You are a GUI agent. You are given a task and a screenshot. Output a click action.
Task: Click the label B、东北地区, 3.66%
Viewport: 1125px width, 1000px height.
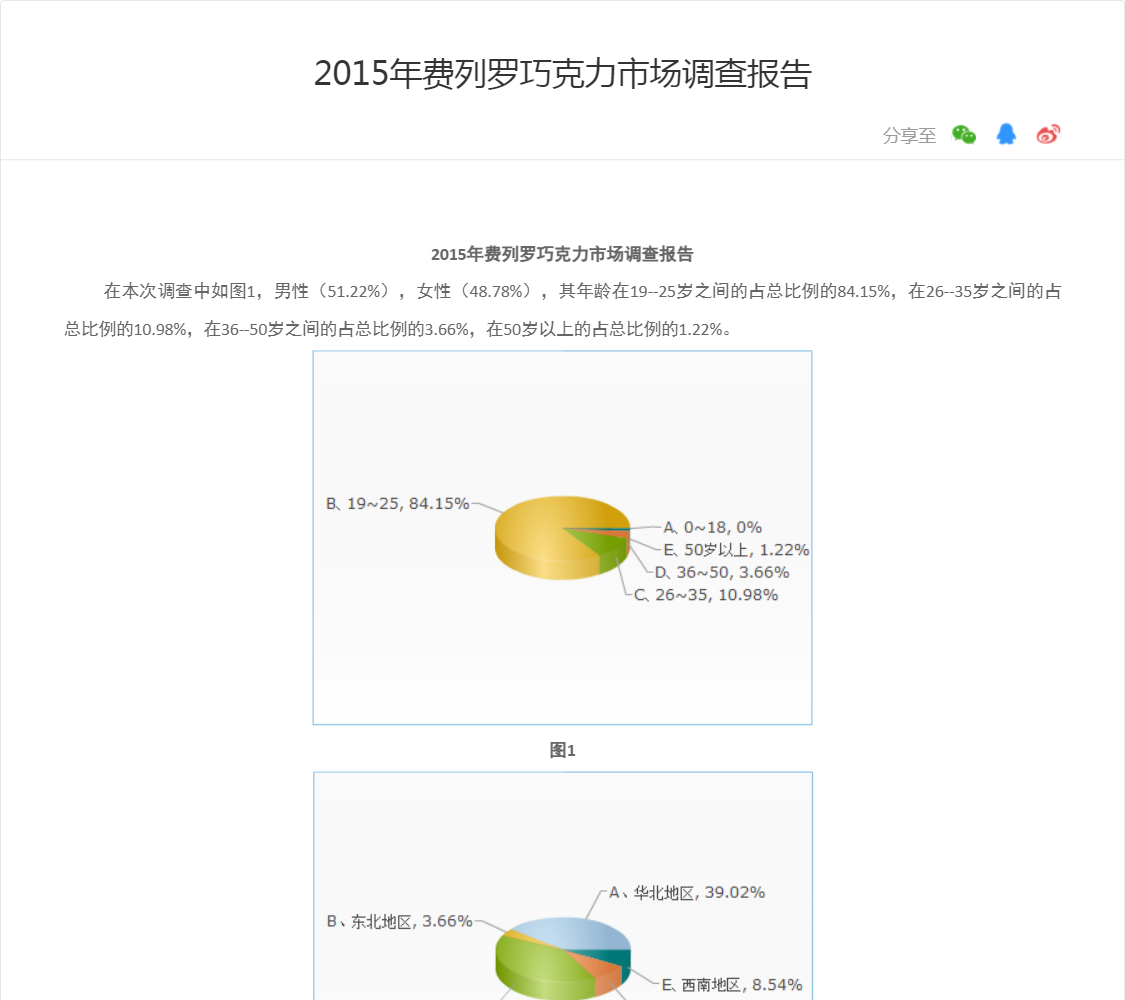tap(400, 921)
